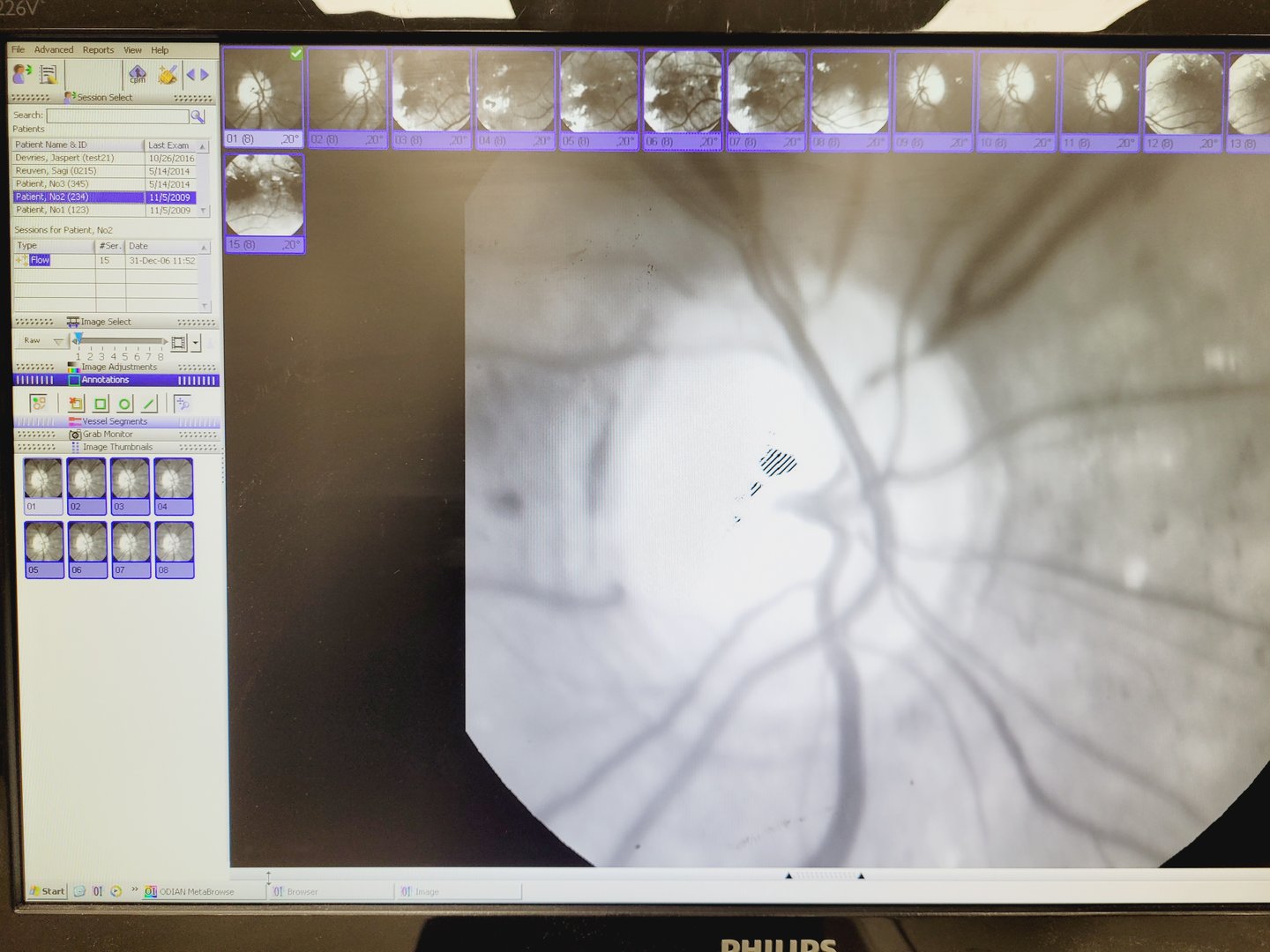
Task: Sort by Patient Name & ID column
Action: (x=78, y=145)
